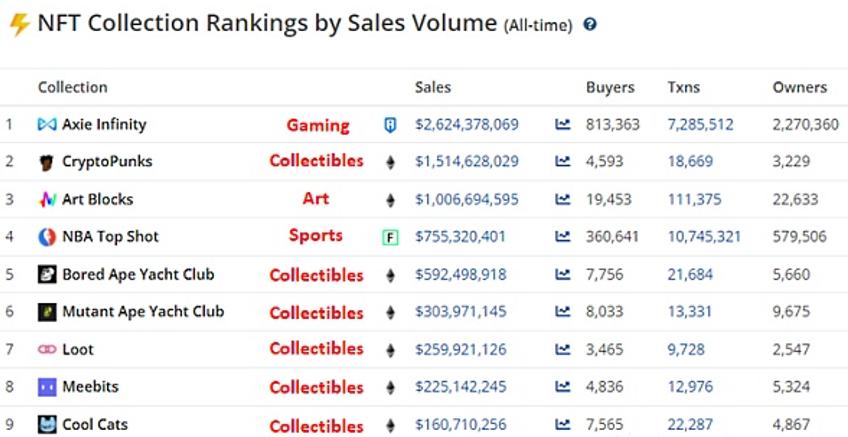Click the Ronin blockchain icon for Axie Infinity
The width and height of the screenshot is (848, 437).
(390, 125)
